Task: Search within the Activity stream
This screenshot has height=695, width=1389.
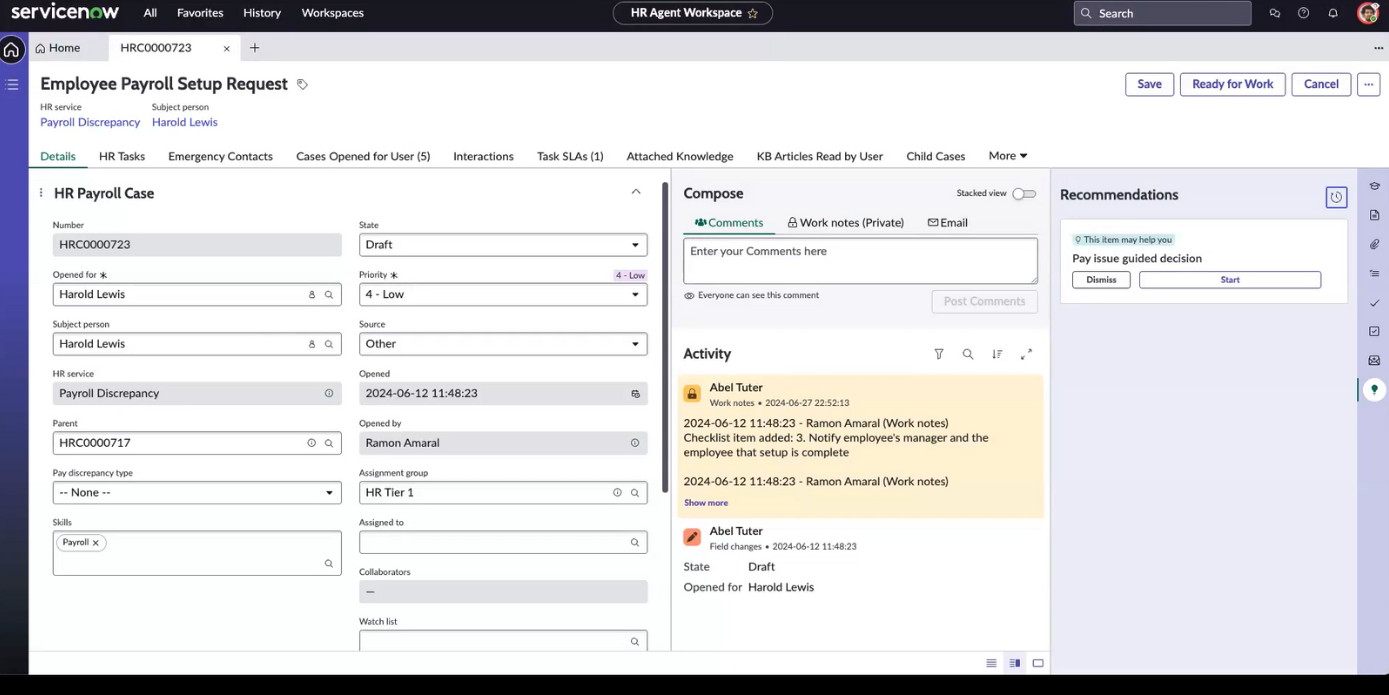Action: 967,354
